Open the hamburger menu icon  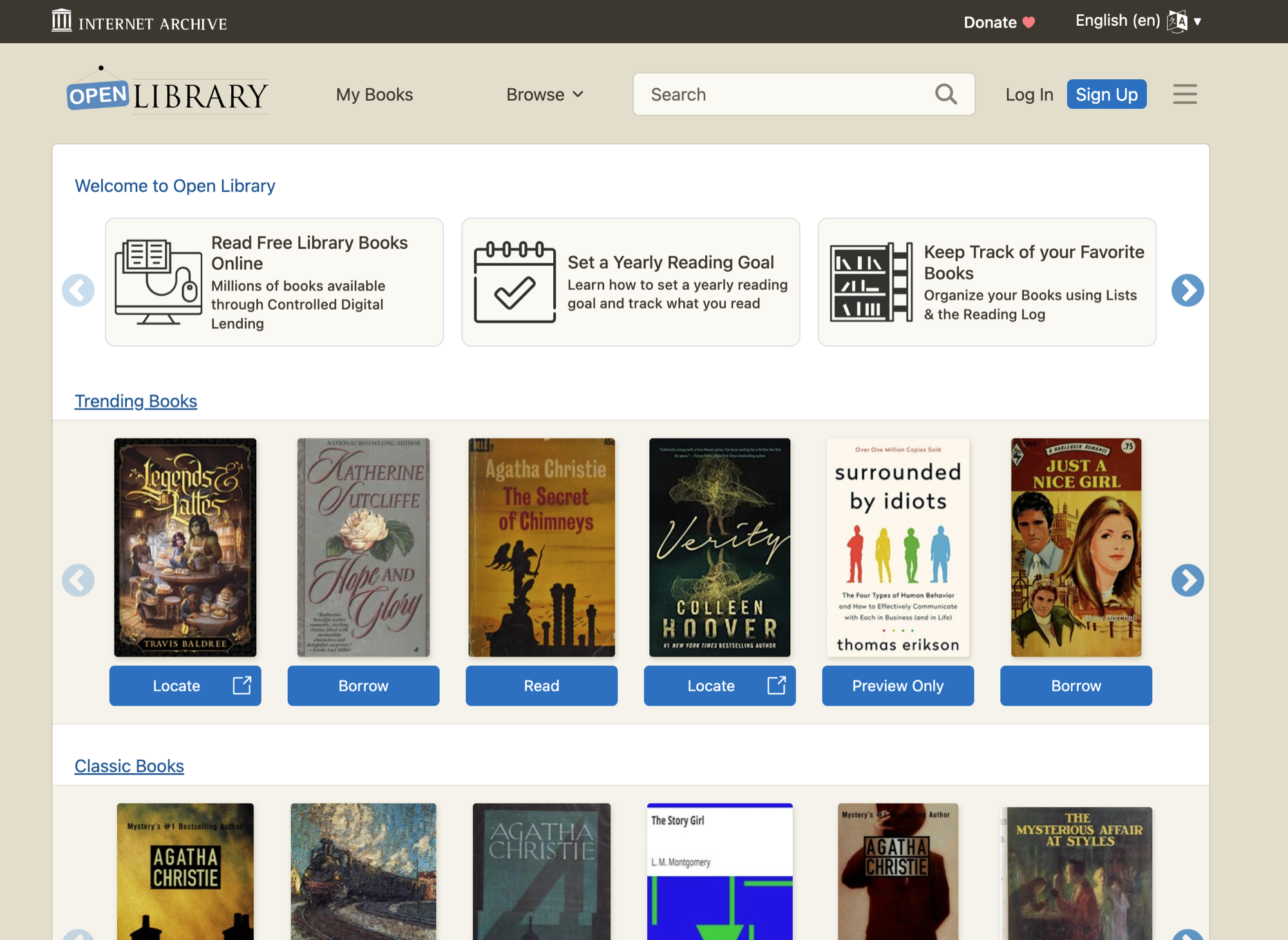[1185, 94]
